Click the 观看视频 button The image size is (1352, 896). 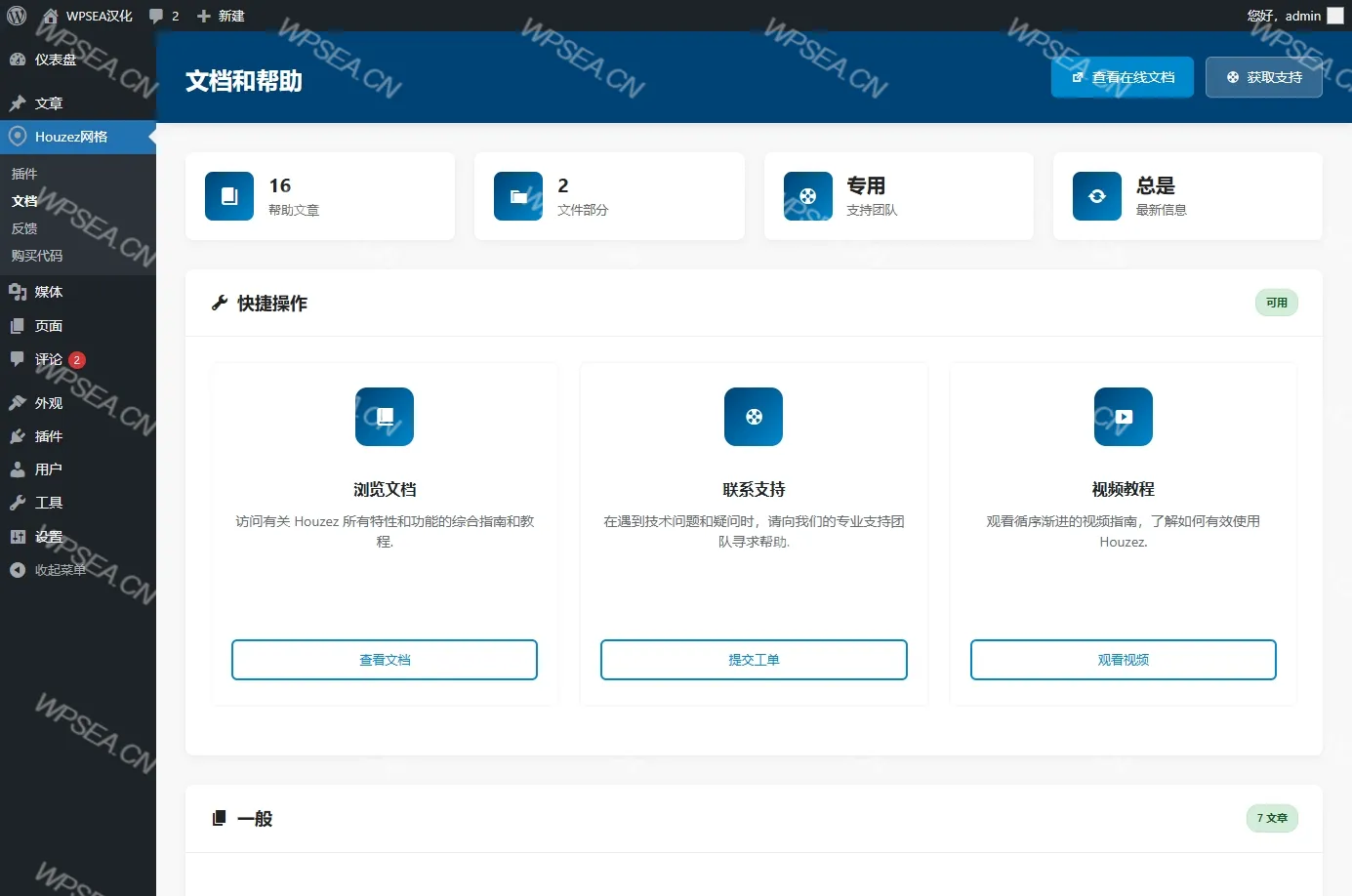(1124, 660)
